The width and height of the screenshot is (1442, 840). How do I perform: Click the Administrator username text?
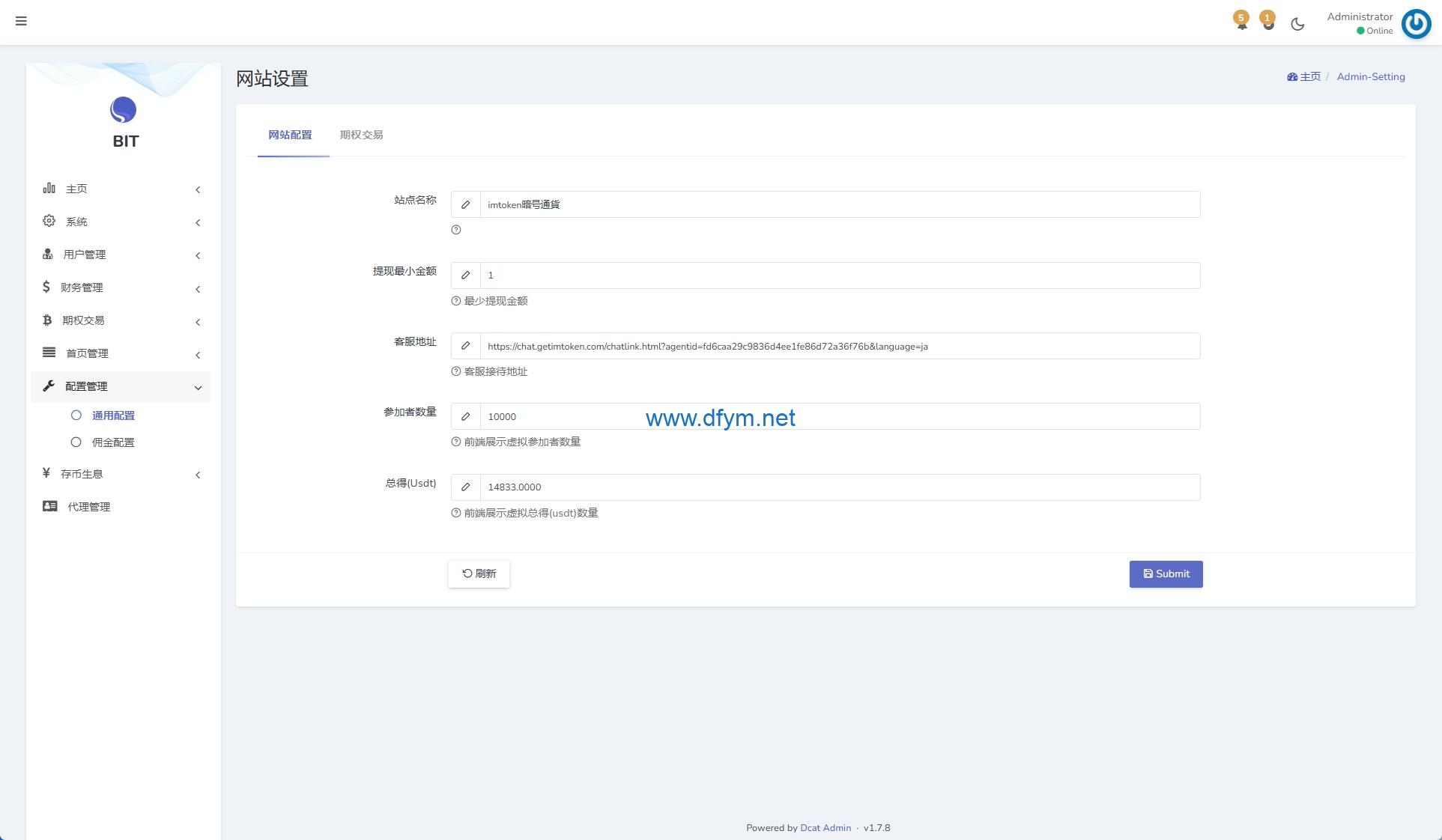pos(1360,16)
